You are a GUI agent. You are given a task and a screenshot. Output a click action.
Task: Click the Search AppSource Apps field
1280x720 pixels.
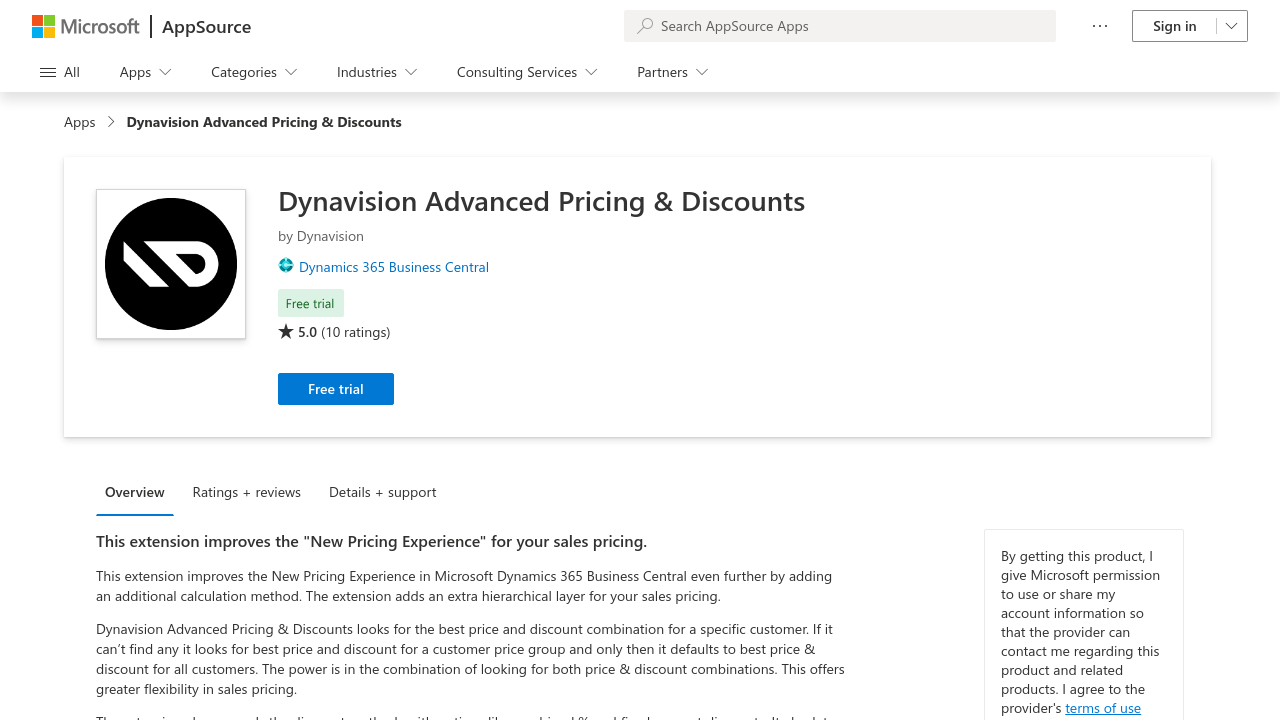pyautogui.click(x=840, y=26)
